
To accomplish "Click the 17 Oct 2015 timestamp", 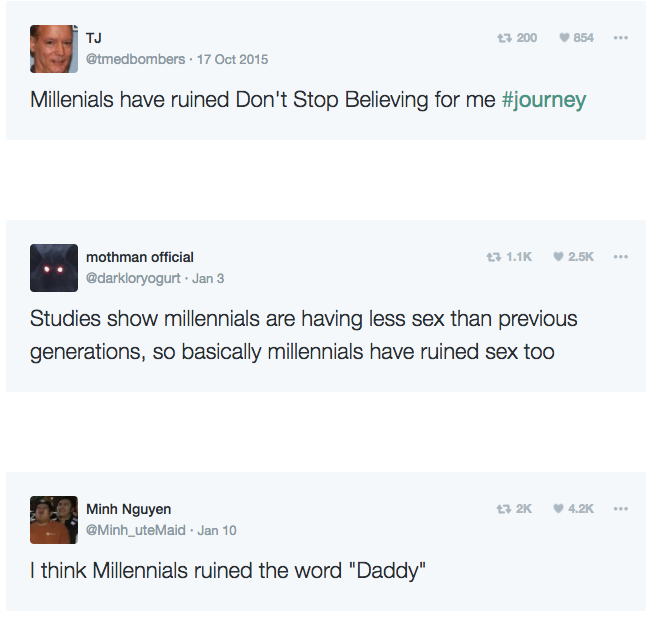I will point(232,59).
